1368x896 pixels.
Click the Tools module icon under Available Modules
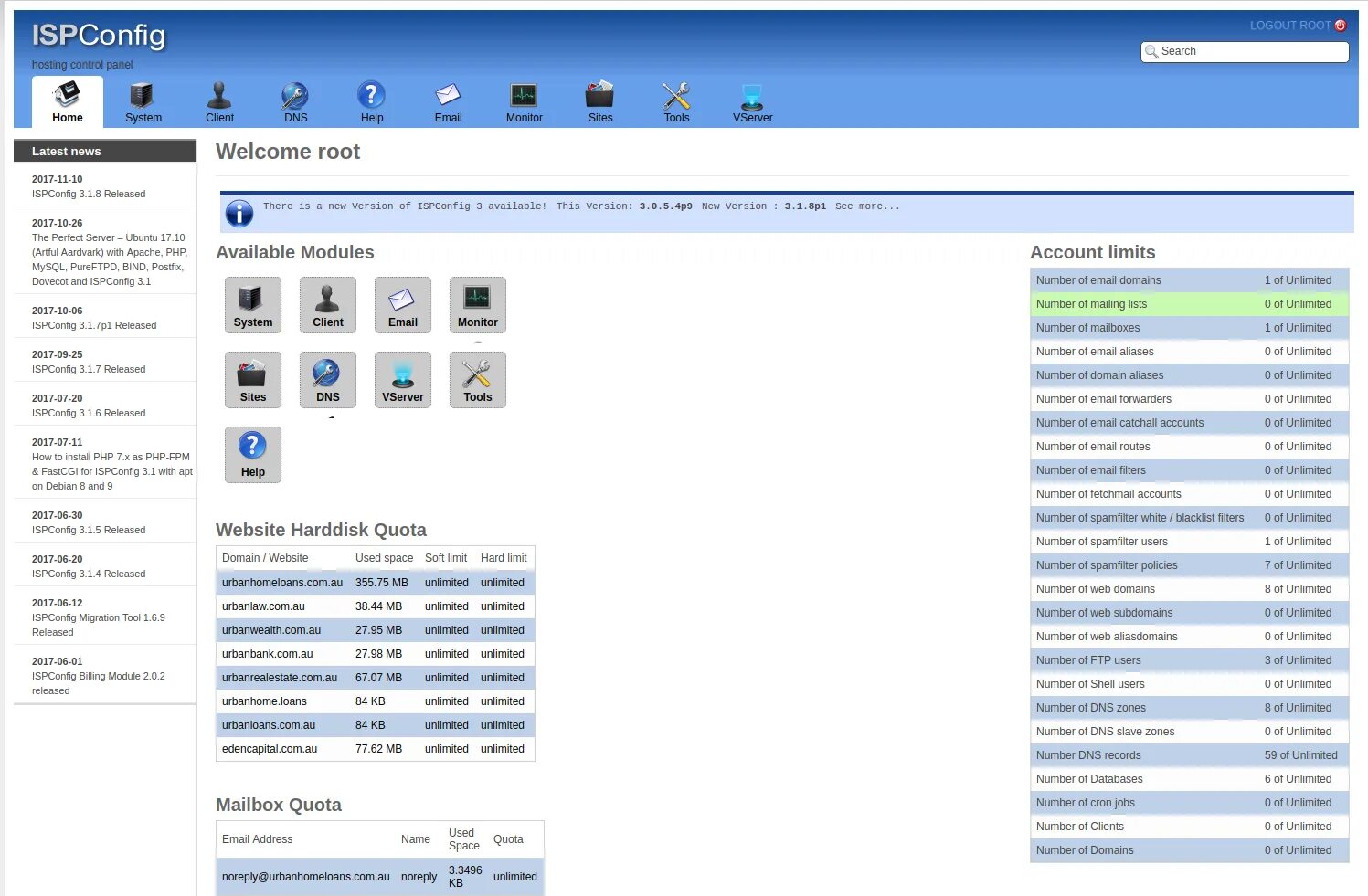pyautogui.click(x=478, y=380)
